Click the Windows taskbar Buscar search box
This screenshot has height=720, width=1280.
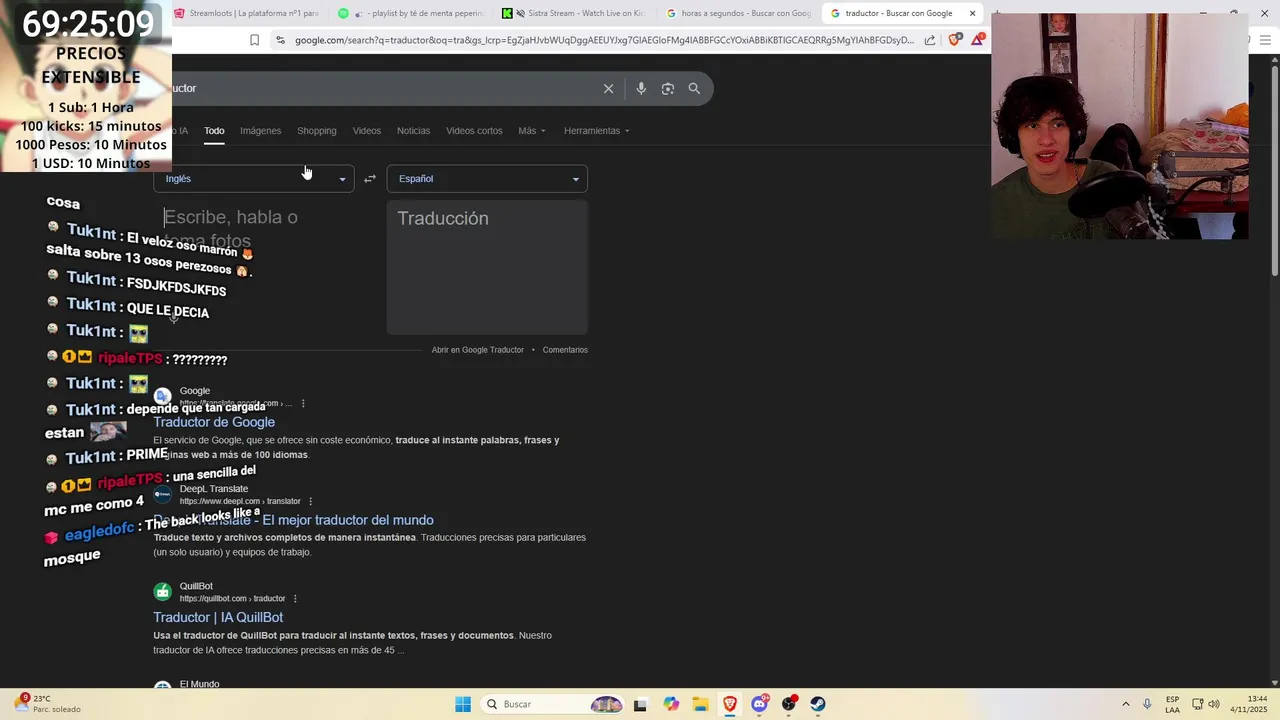[552, 704]
